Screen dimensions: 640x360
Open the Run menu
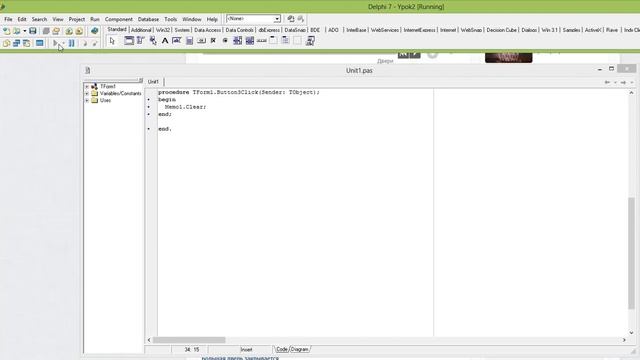click(x=95, y=19)
